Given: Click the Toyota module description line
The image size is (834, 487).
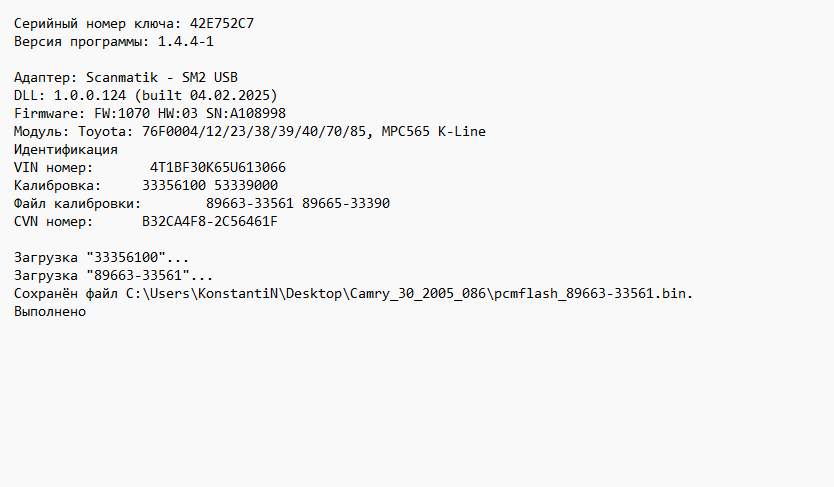Looking at the screenshot, I should tap(249, 132).
